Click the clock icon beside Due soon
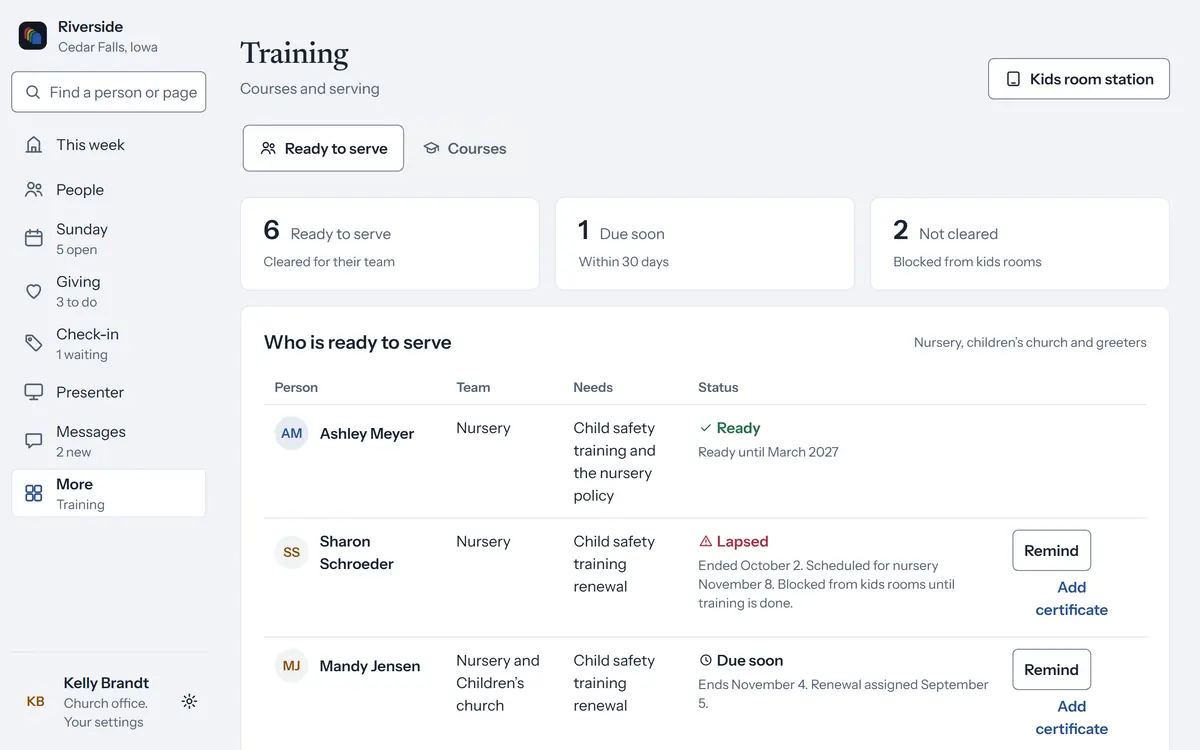Image resolution: width=1200 pixels, height=750 pixels. point(706,660)
